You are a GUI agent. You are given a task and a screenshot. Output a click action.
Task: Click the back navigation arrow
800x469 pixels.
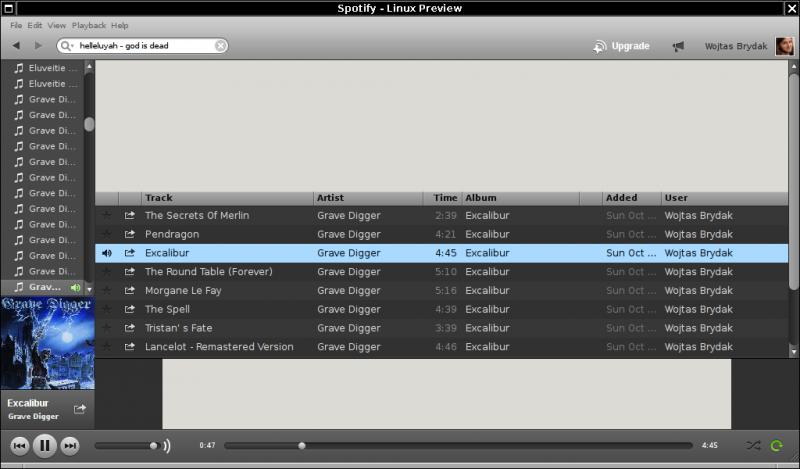click(x=16, y=46)
